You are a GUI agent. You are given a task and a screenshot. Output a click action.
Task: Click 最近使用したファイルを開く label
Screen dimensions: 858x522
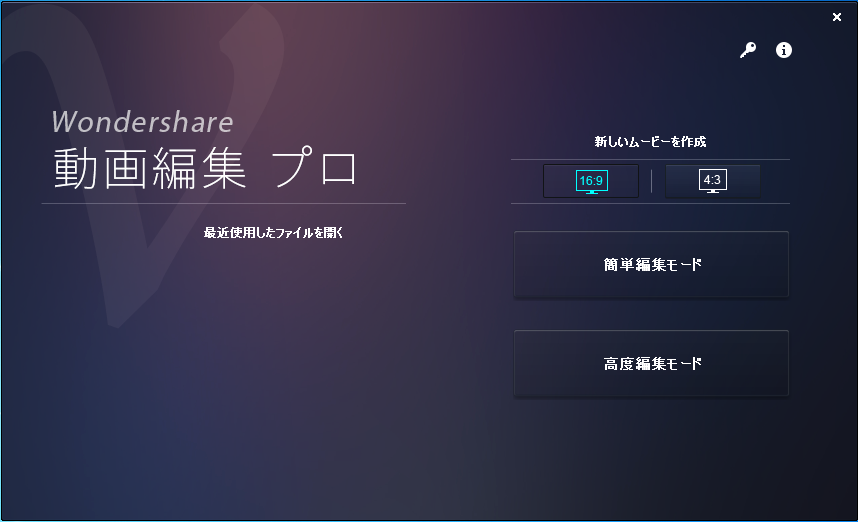(x=273, y=233)
